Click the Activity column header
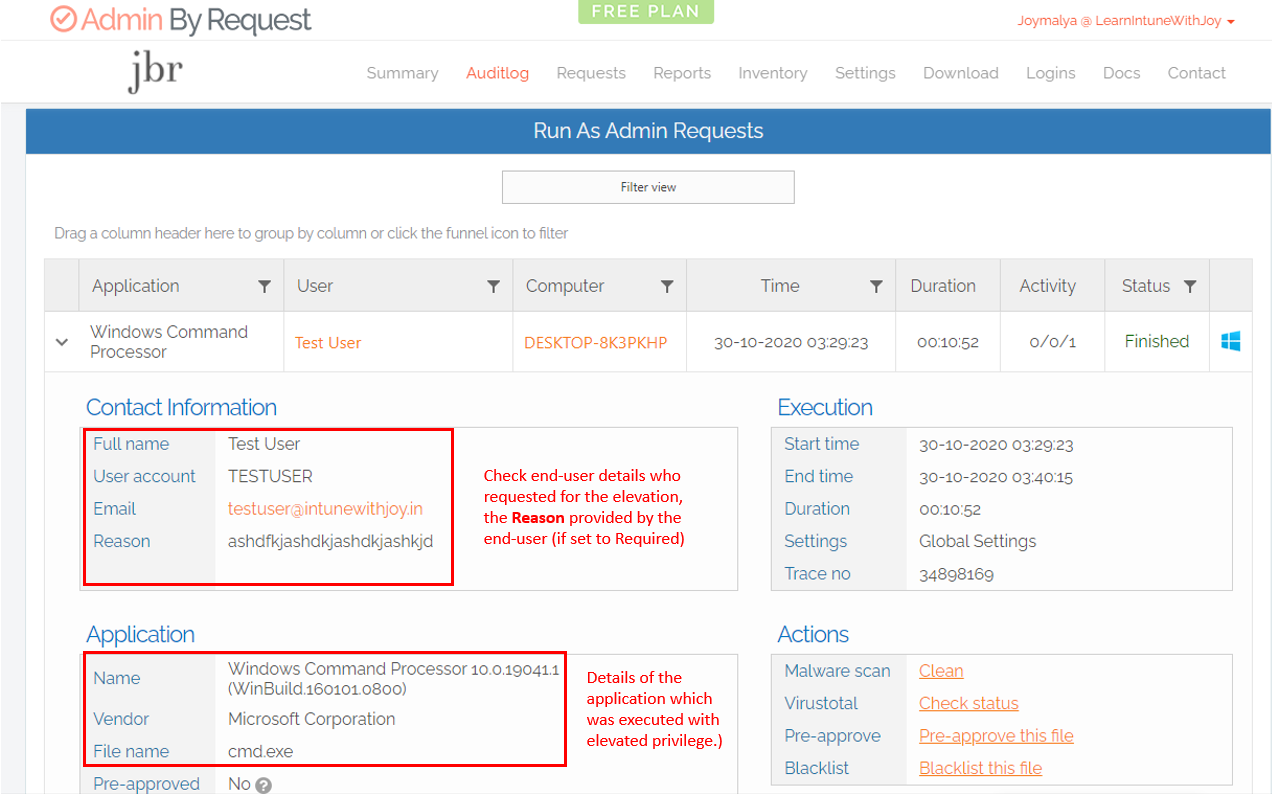This screenshot has width=1272, height=794. click(x=1052, y=286)
